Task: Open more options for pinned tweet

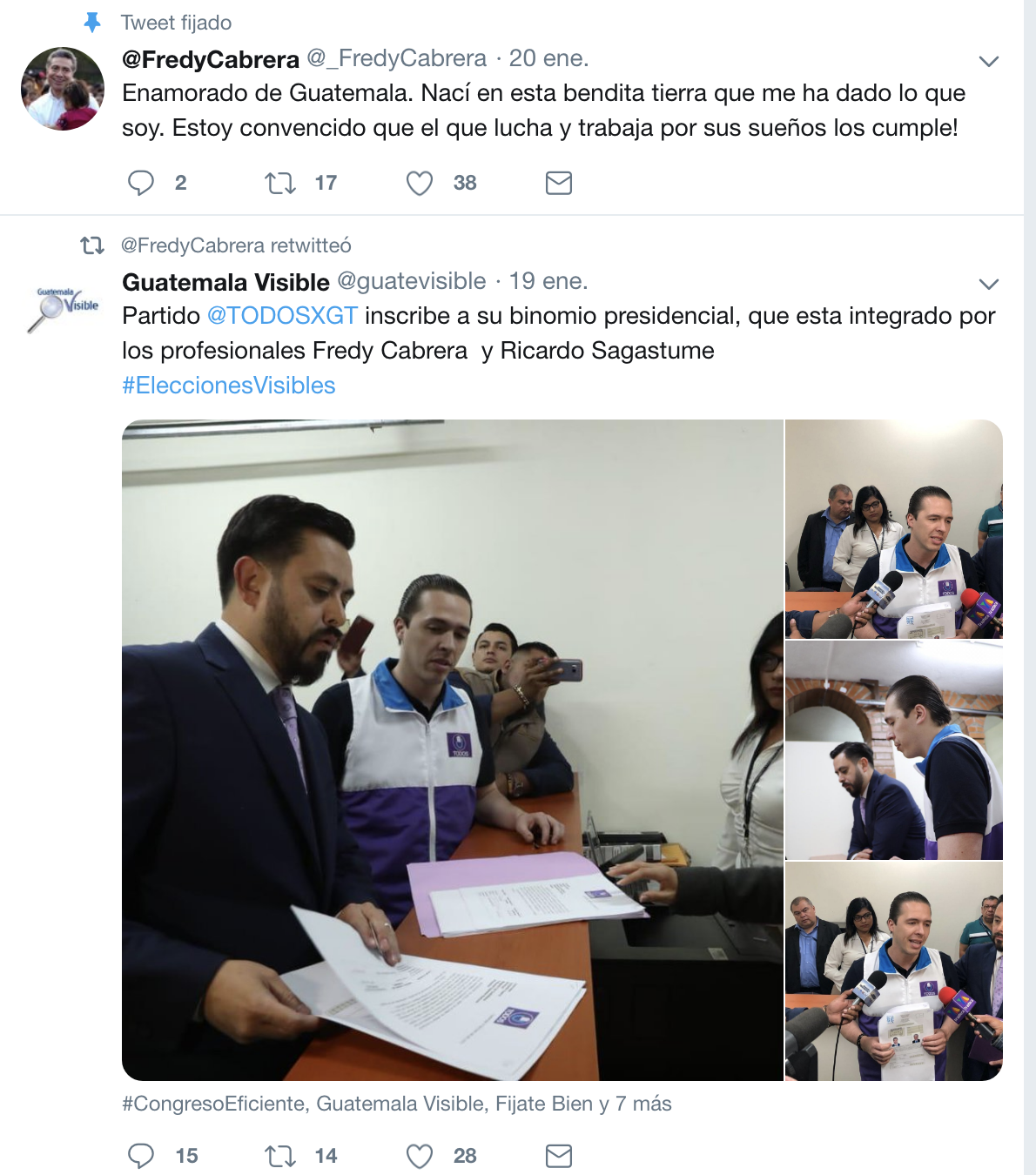Action: pyautogui.click(x=988, y=61)
